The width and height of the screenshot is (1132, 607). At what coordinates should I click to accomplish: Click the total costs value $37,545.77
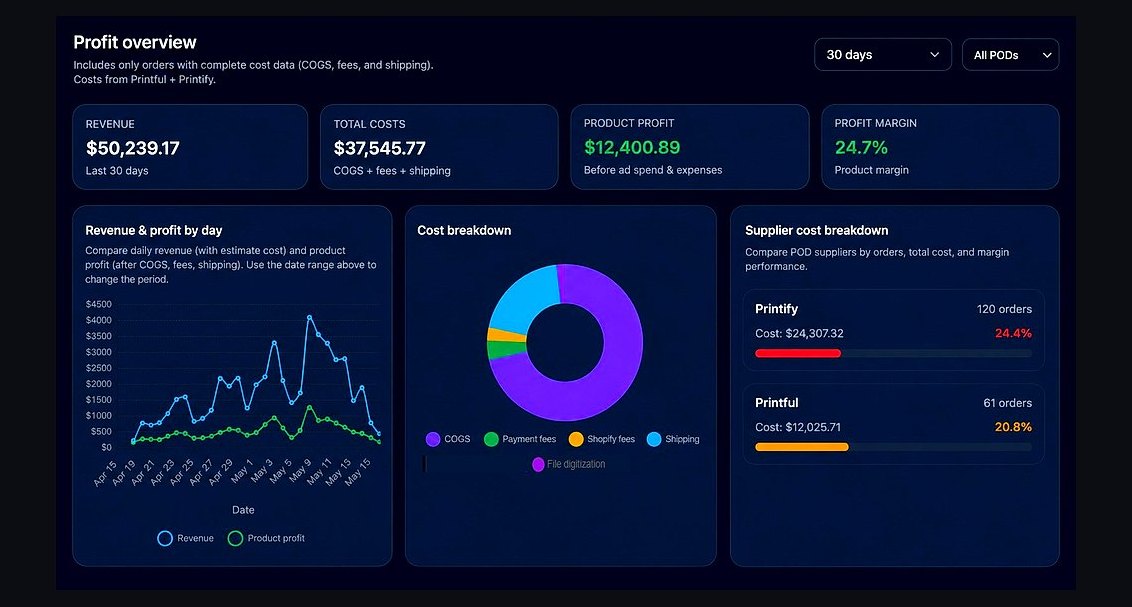tap(380, 148)
